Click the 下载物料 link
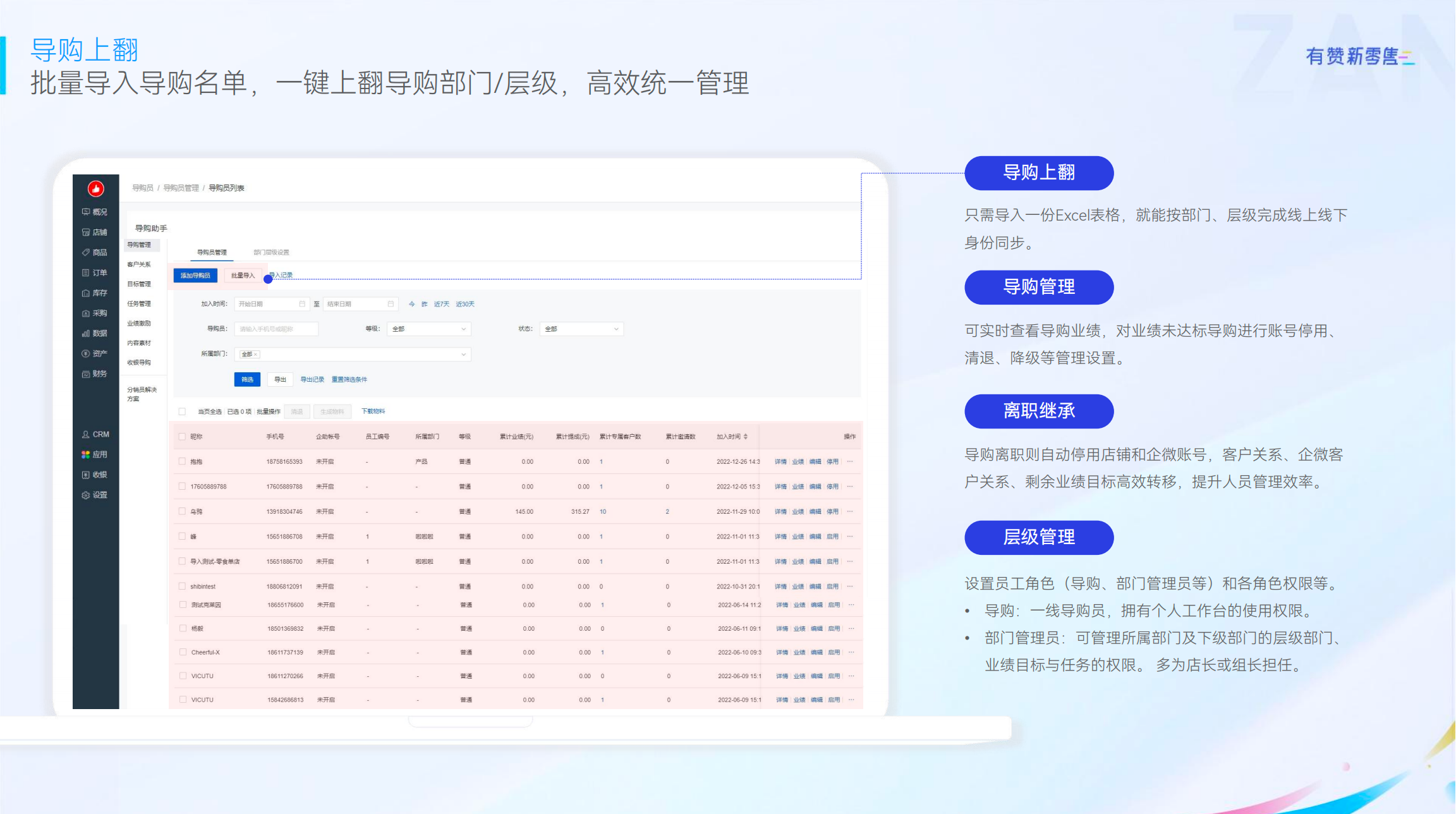Image resolution: width=1456 pixels, height=814 pixels. (x=373, y=411)
